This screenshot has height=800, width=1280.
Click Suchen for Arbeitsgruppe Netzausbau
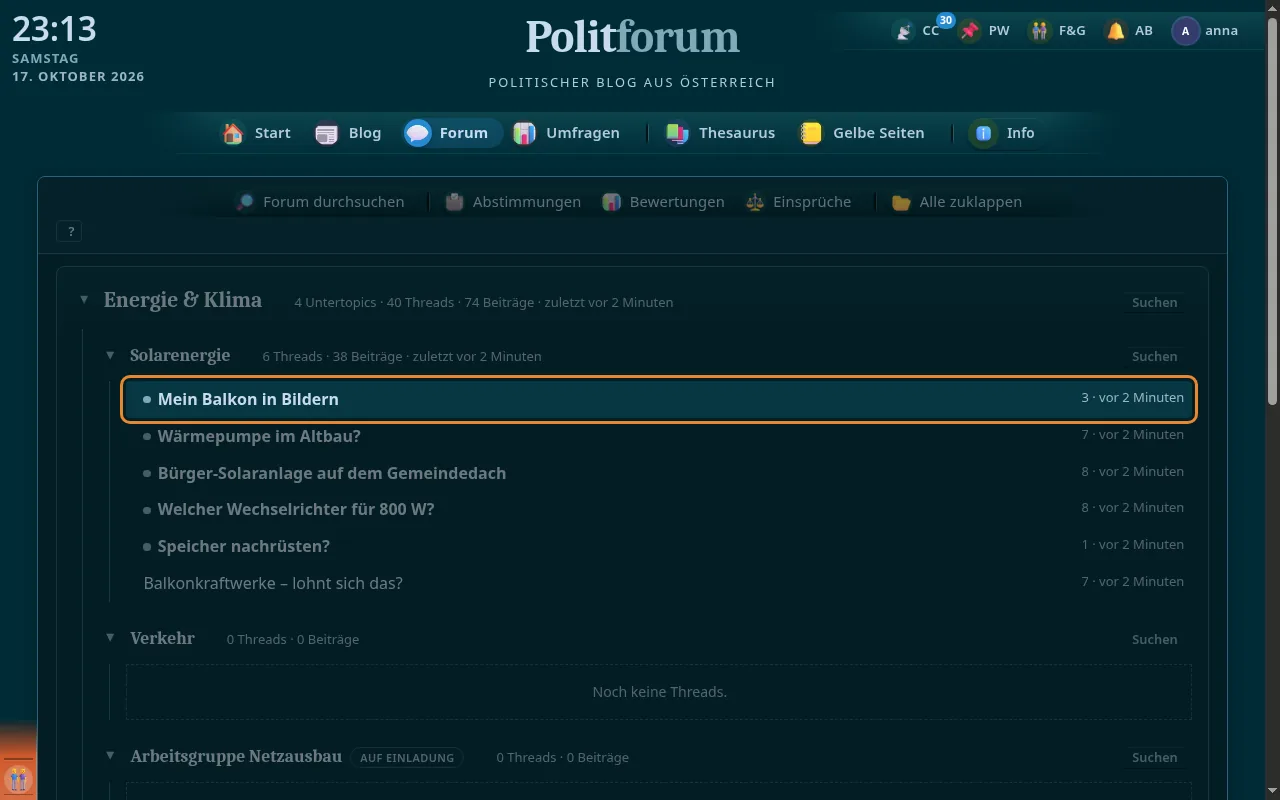(x=1154, y=757)
